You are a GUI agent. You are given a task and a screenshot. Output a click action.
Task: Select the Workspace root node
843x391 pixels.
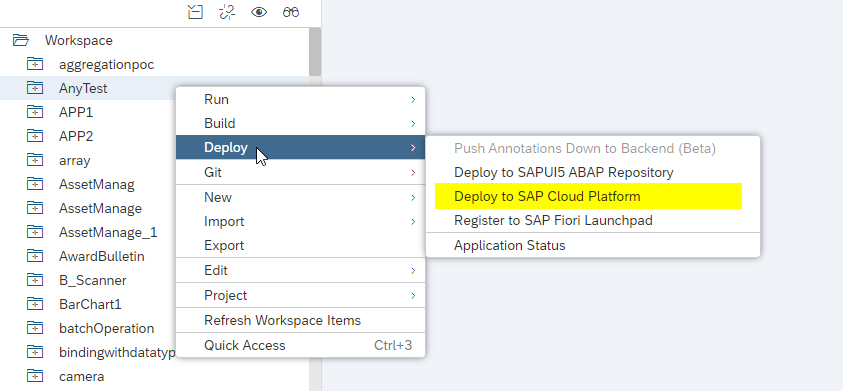coord(78,40)
